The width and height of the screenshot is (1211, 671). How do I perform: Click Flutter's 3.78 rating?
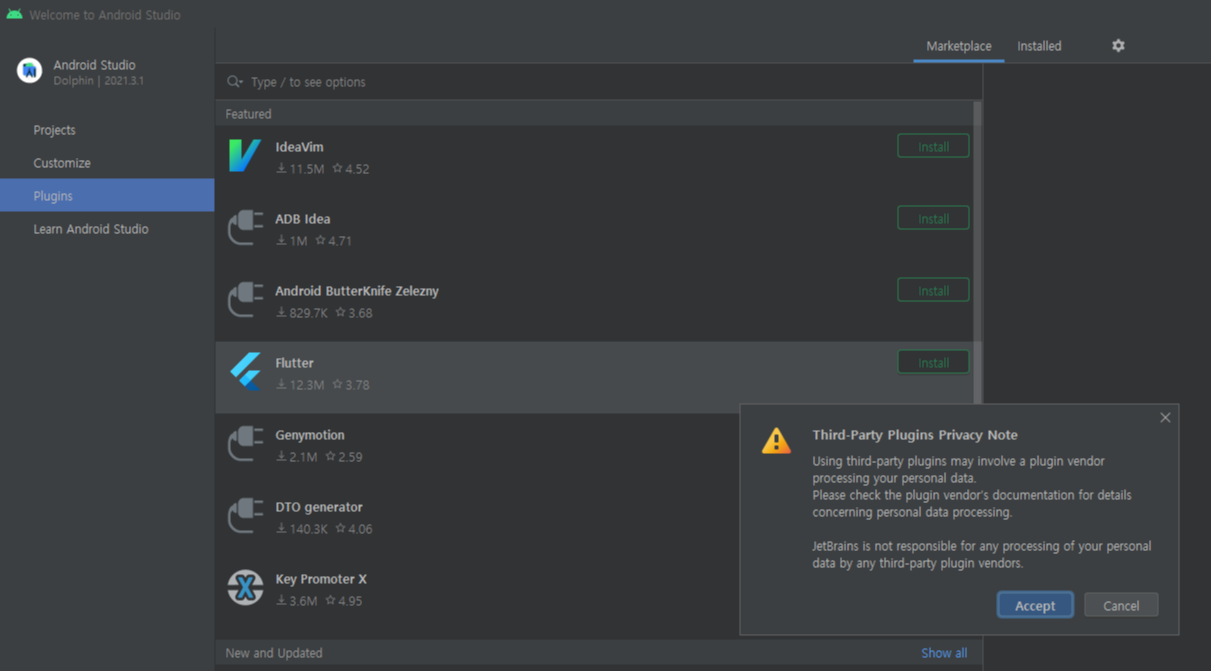point(351,385)
